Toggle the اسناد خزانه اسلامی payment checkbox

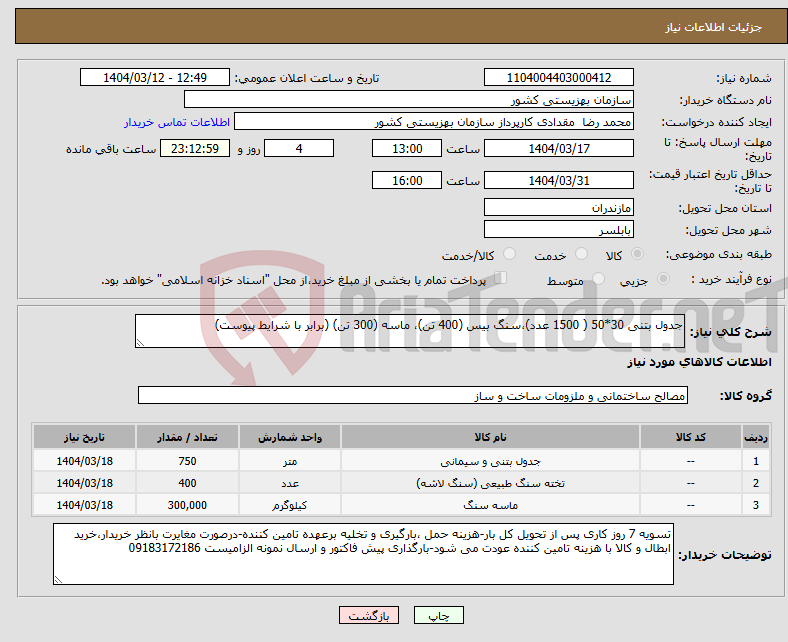point(501,278)
